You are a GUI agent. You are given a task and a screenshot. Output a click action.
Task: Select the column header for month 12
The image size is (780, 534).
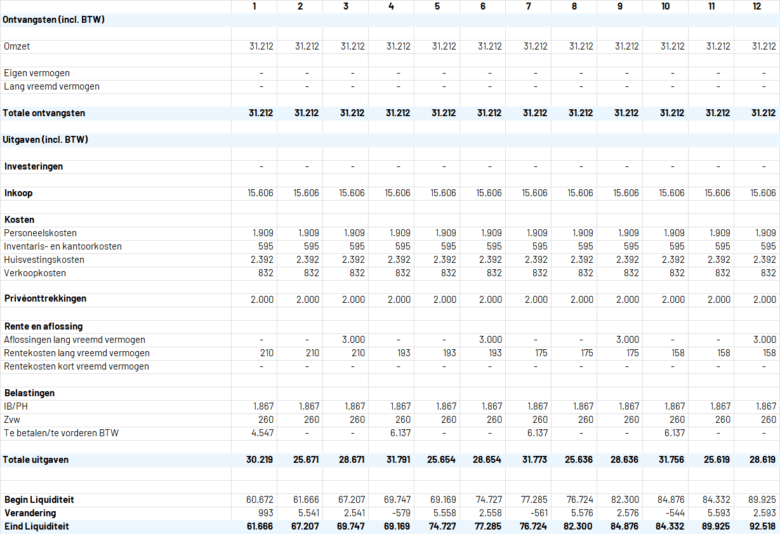[757, 7]
